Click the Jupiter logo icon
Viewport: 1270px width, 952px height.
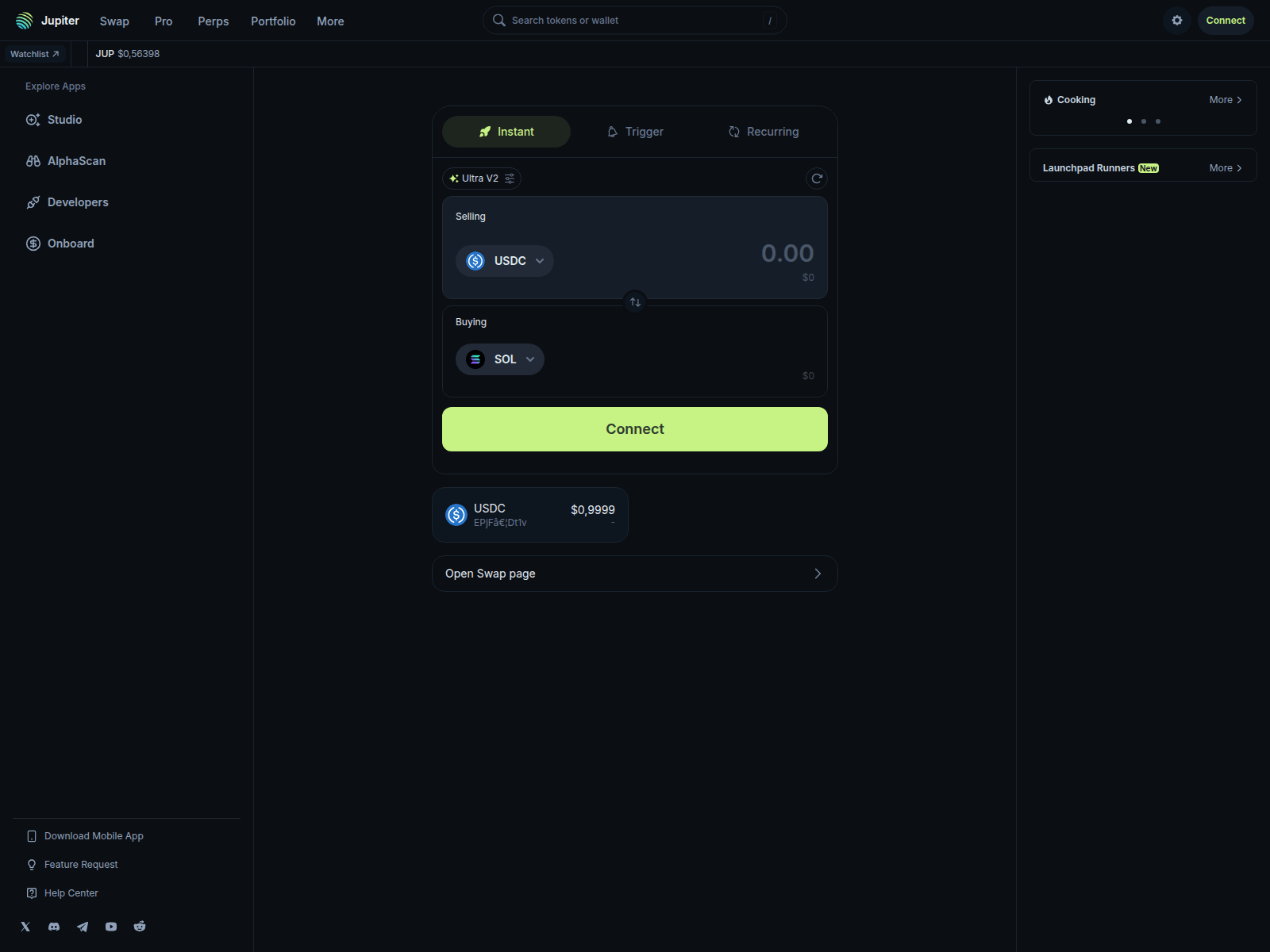tap(25, 21)
